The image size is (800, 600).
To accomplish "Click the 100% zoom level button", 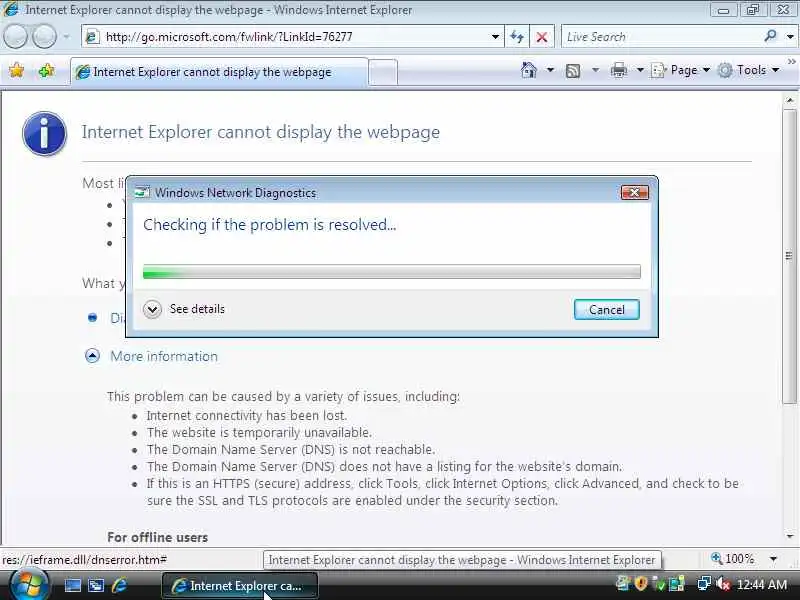I will [x=732, y=559].
